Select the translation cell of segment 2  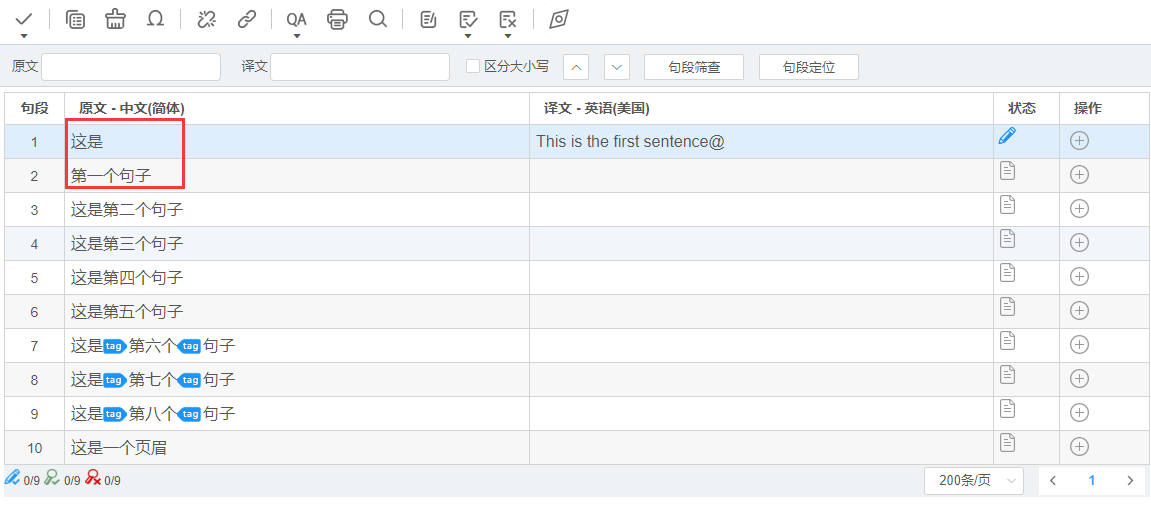pos(760,176)
